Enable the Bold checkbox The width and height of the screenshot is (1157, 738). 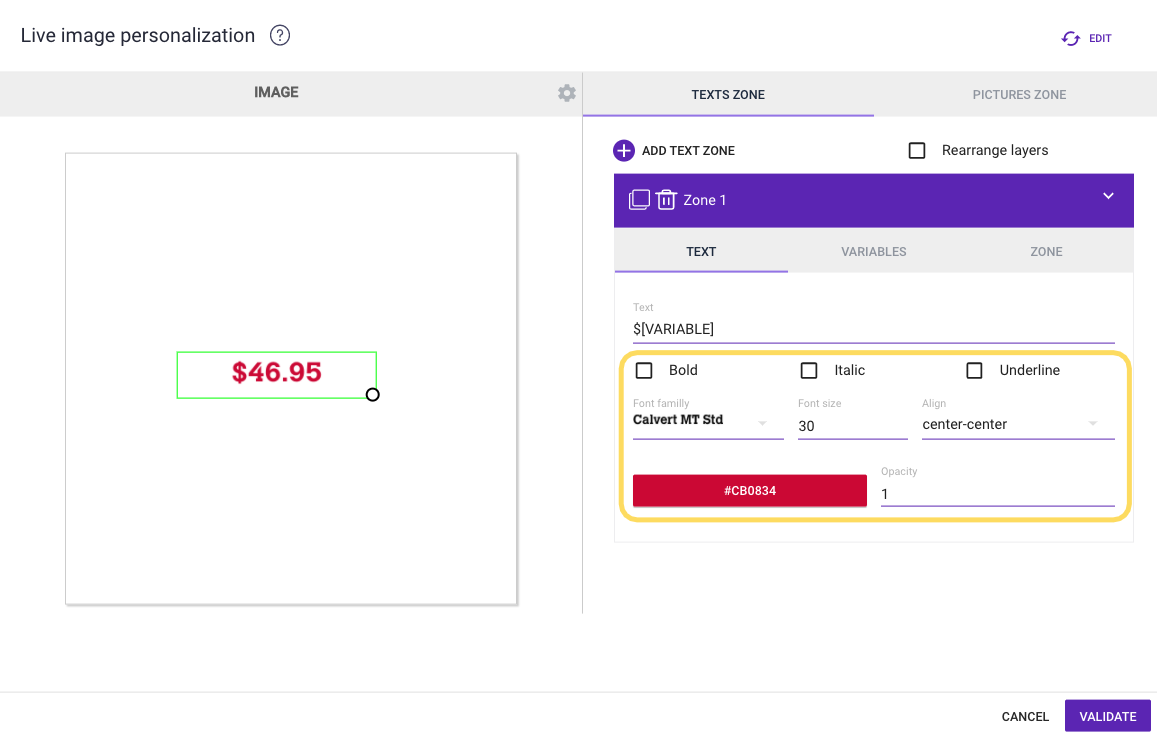pos(645,371)
